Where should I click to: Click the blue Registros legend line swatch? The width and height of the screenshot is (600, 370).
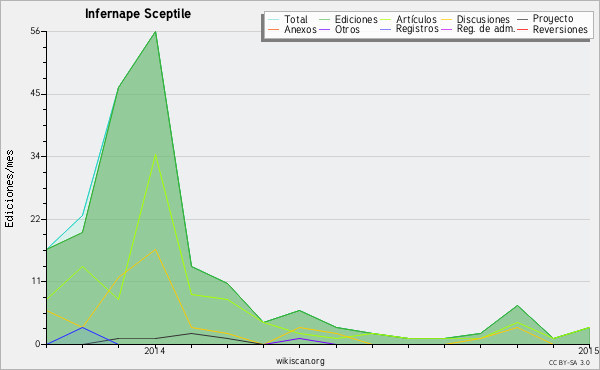click(x=386, y=29)
